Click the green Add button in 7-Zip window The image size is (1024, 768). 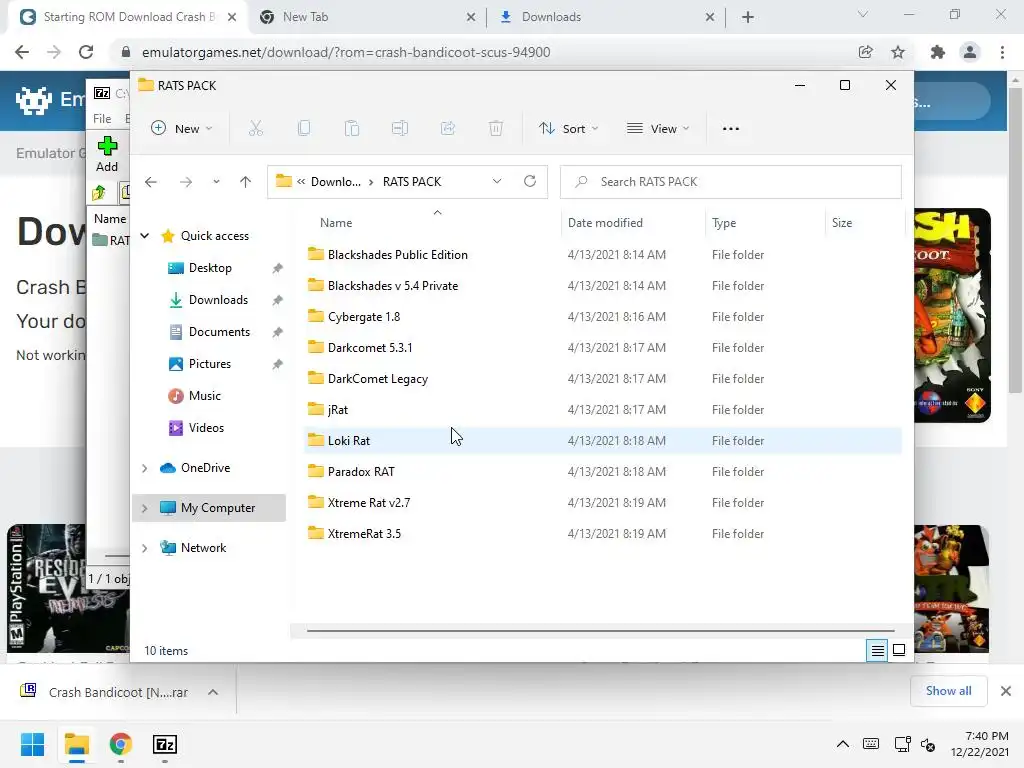pyautogui.click(x=107, y=155)
